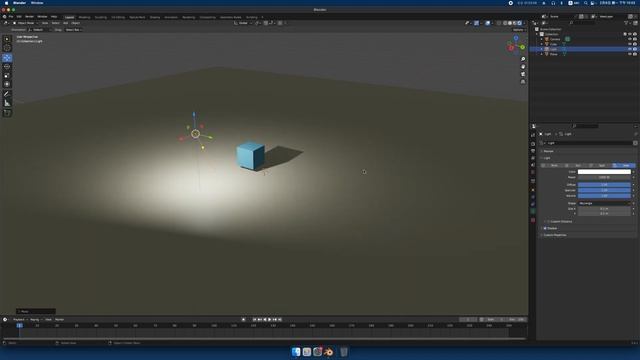
Task: Open the timeline Playback popover
Action: 19,320
